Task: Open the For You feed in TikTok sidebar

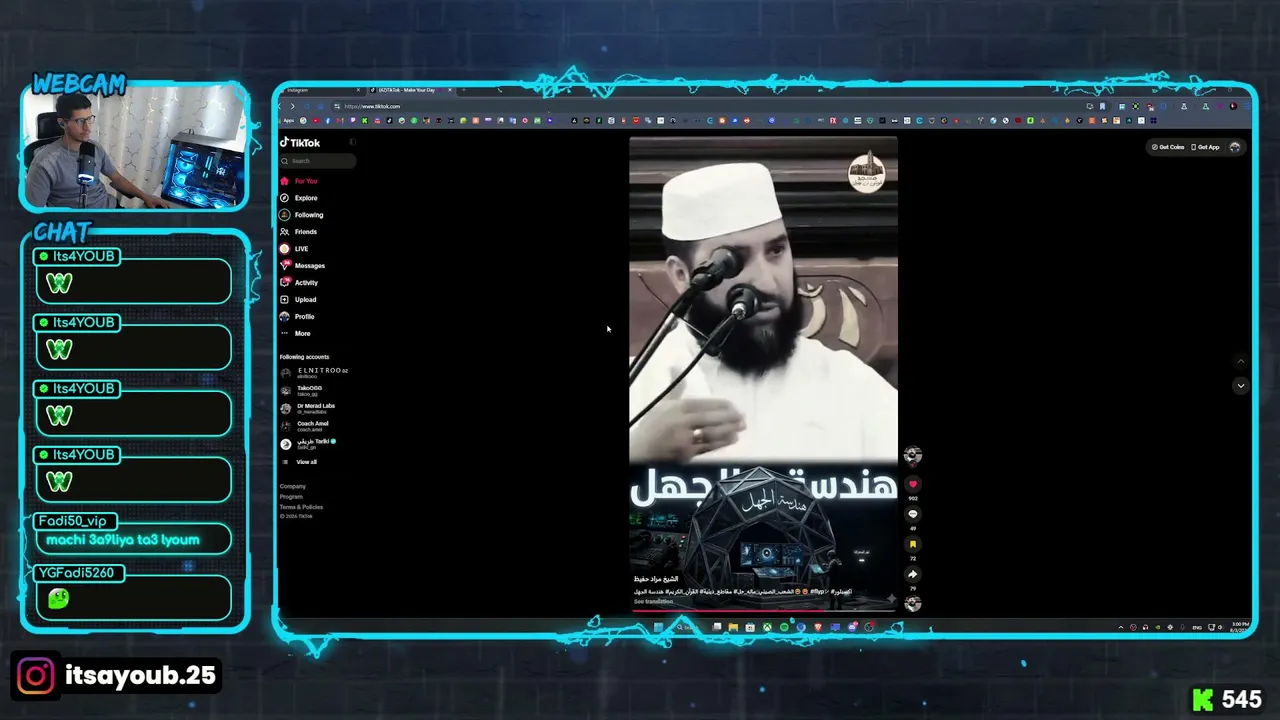Action: pos(300,181)
